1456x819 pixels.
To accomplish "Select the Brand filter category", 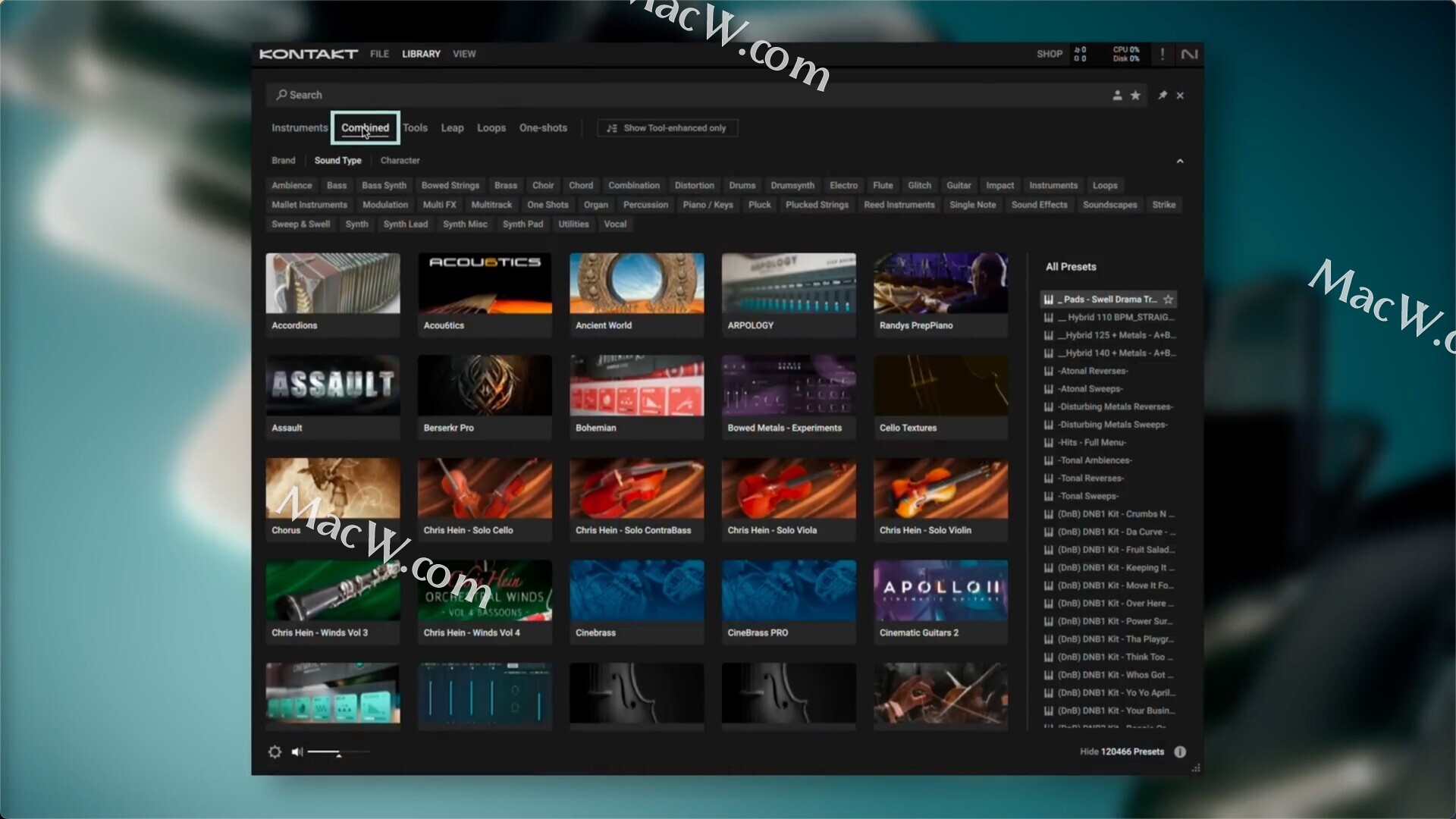I will (x=284, y=160).
